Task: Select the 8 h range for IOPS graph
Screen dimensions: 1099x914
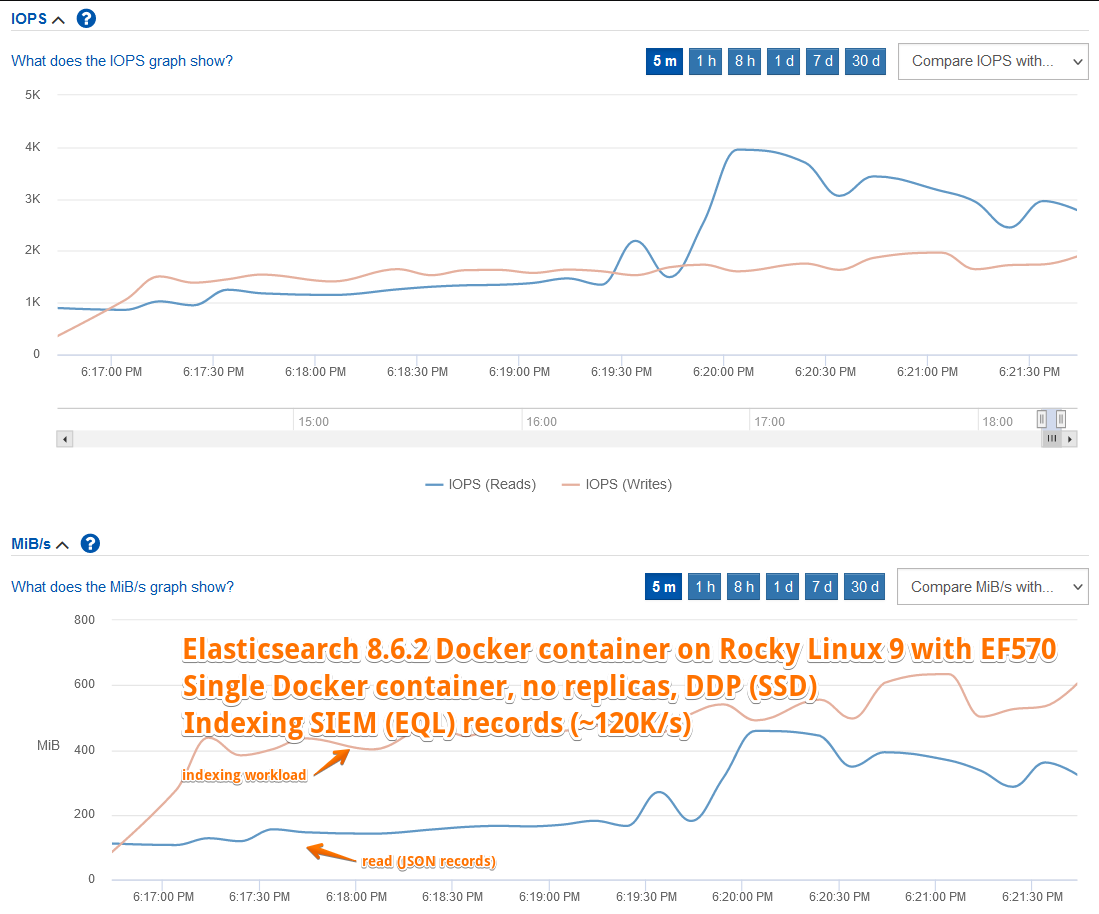Action: pyautogui.click(x=744, y=61)
